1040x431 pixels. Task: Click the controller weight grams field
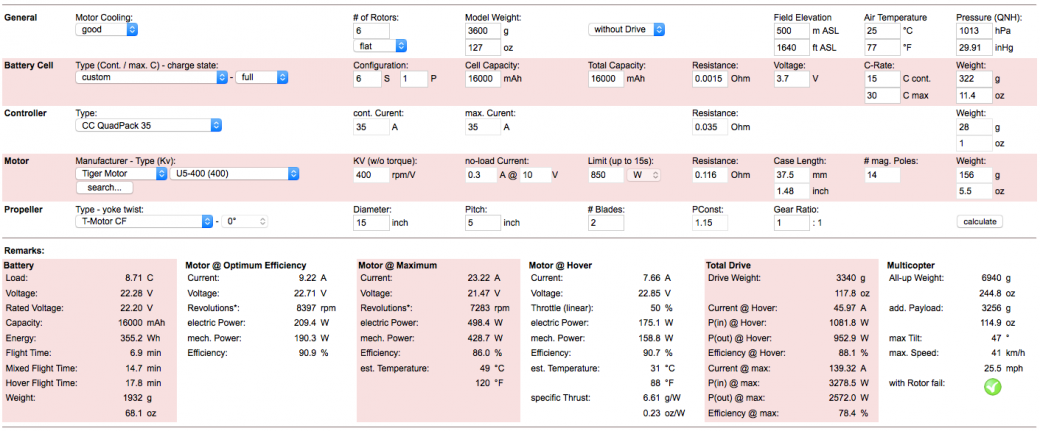pyautogui.click(x=974, y=127)
